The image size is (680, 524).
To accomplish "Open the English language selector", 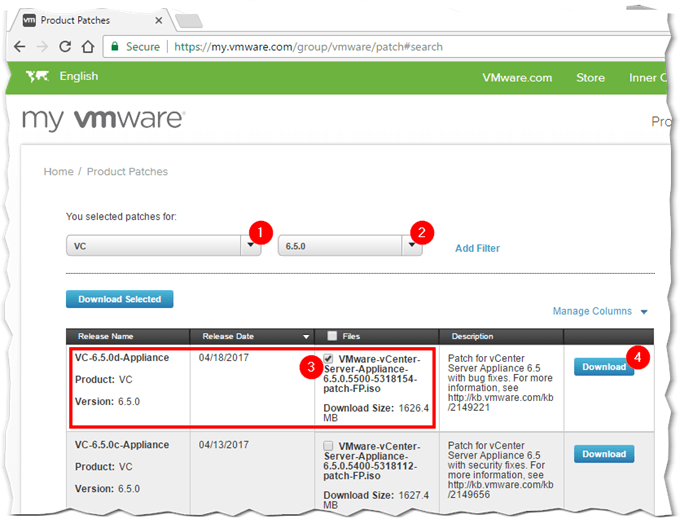I will [x=78, y=76].
